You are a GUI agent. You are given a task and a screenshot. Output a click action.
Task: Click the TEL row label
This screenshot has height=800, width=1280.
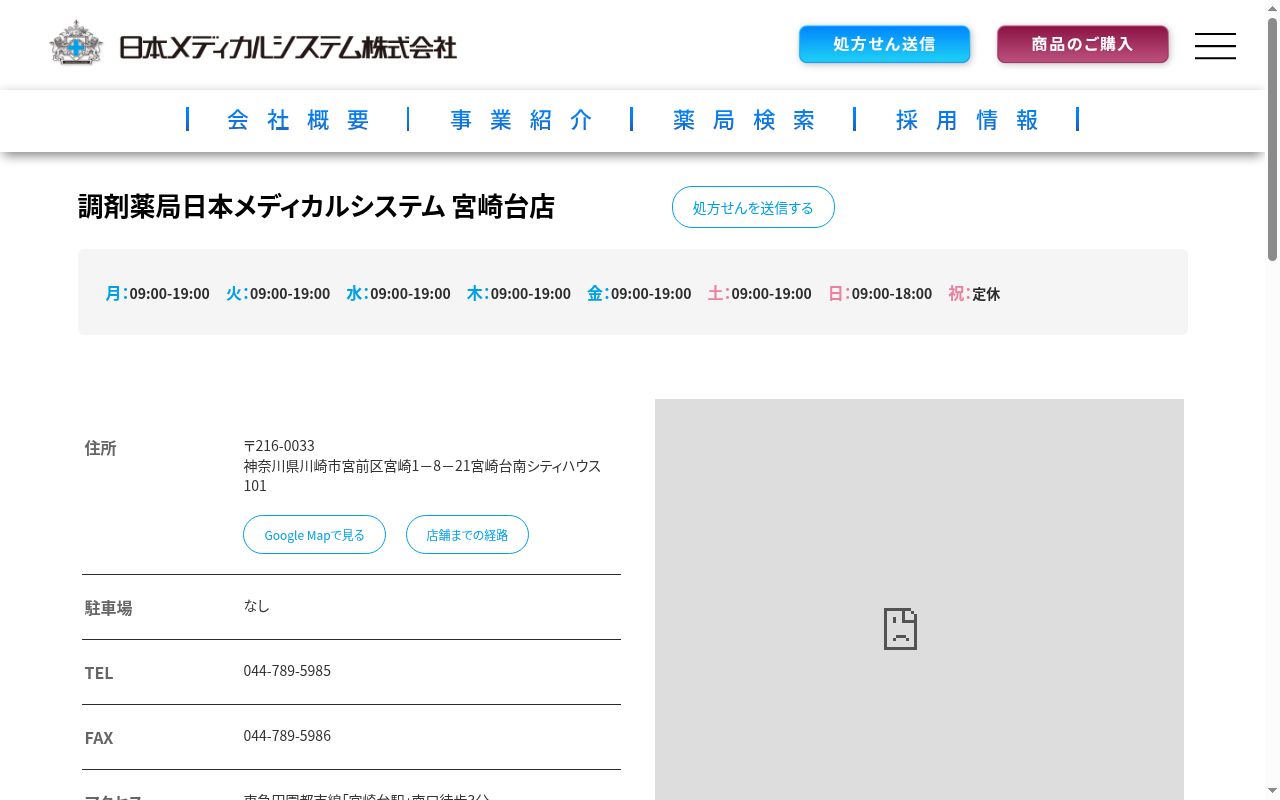99,673
